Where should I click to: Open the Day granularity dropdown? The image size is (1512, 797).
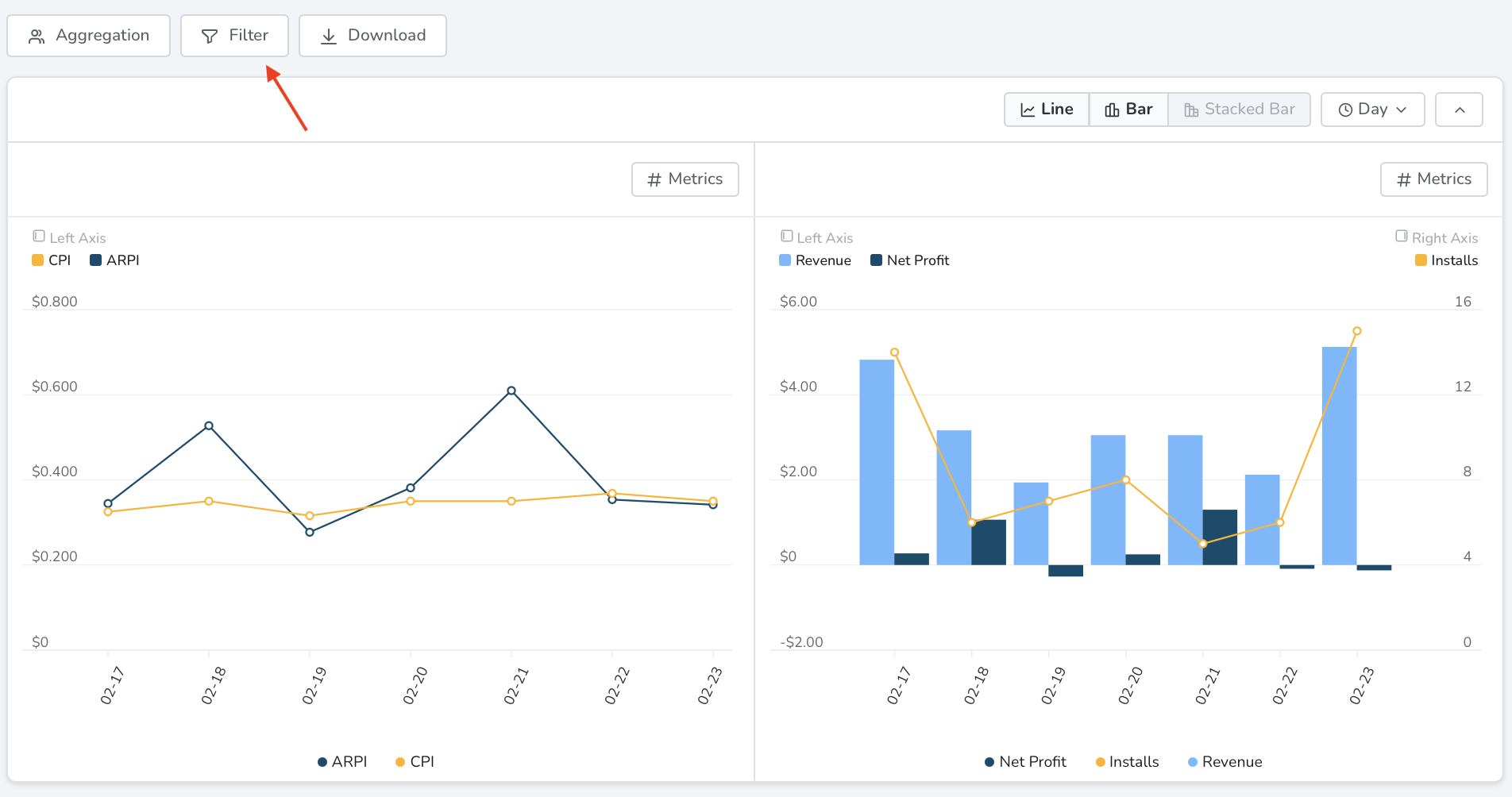1372,110
